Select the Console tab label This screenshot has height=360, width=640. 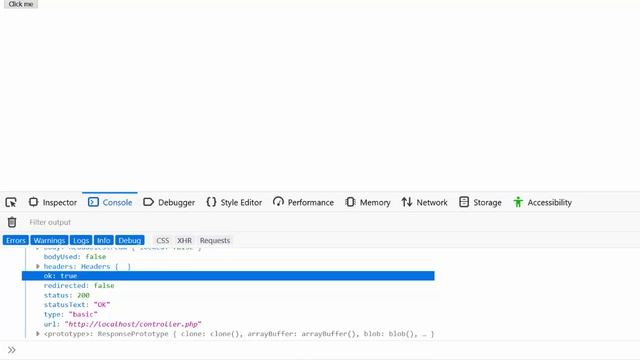(117, 202)
